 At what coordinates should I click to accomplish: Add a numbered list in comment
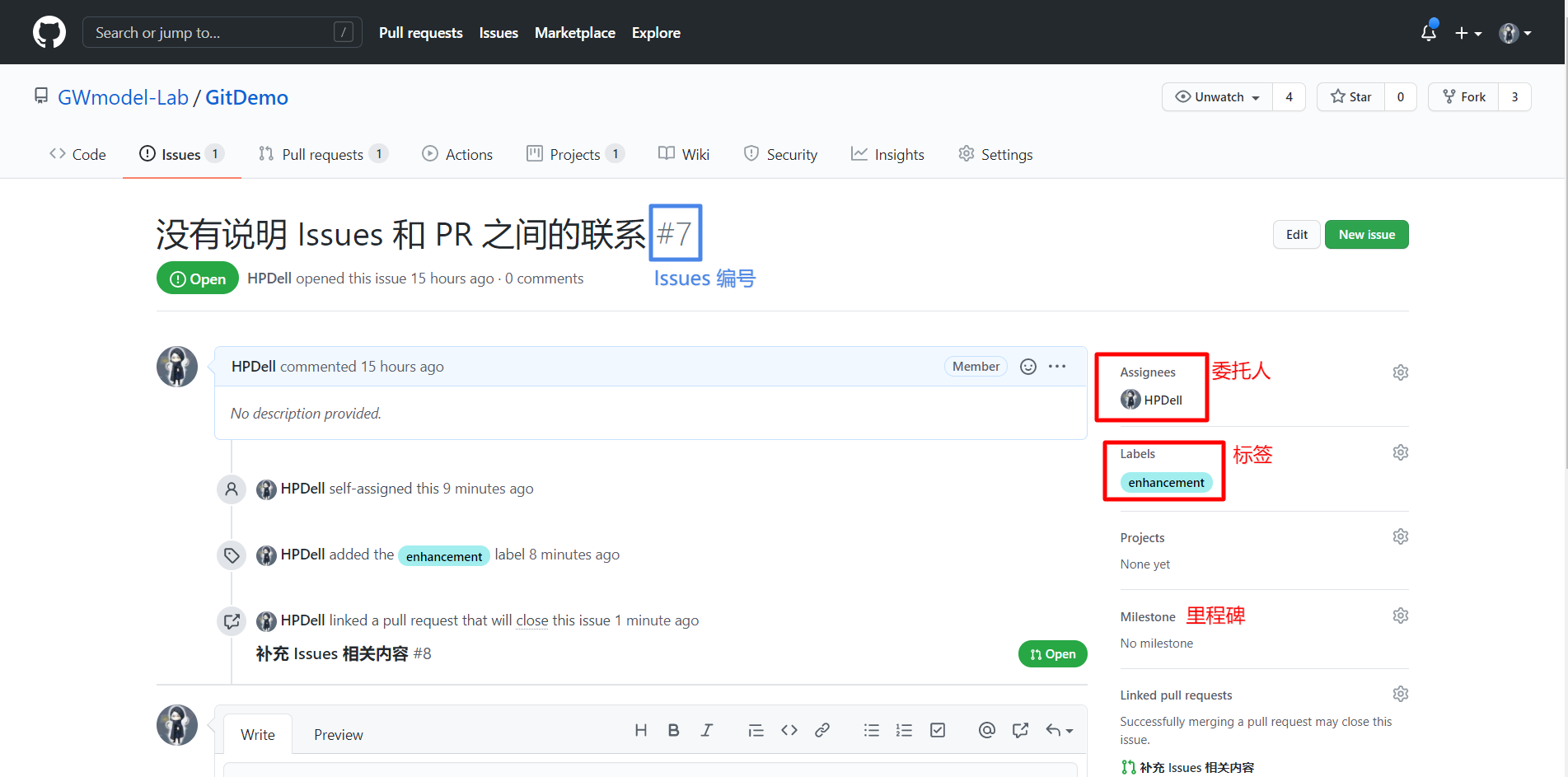[904, 730]
